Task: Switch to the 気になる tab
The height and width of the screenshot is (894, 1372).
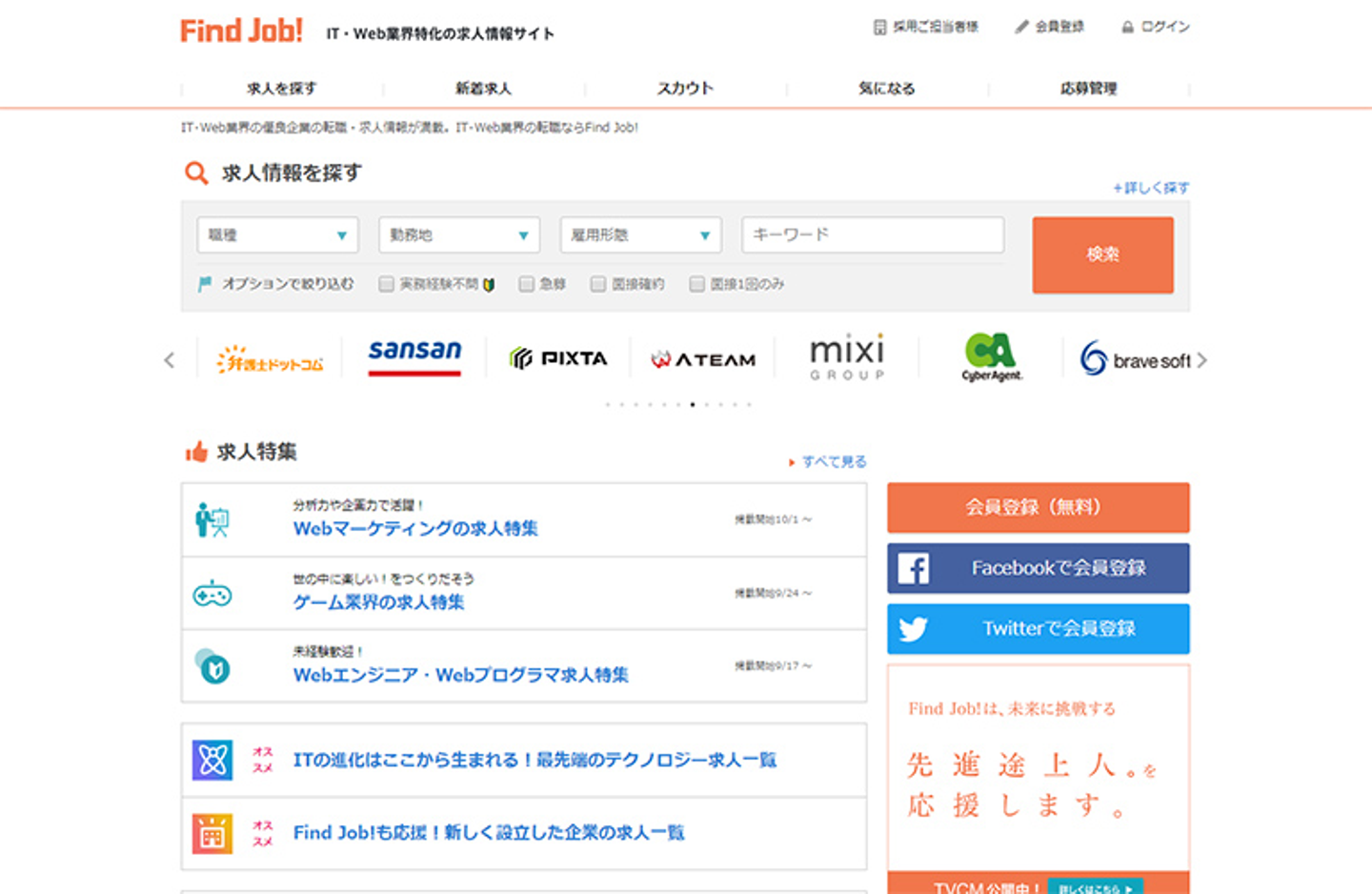Action: pyautogui.click(x=888, y=89)
